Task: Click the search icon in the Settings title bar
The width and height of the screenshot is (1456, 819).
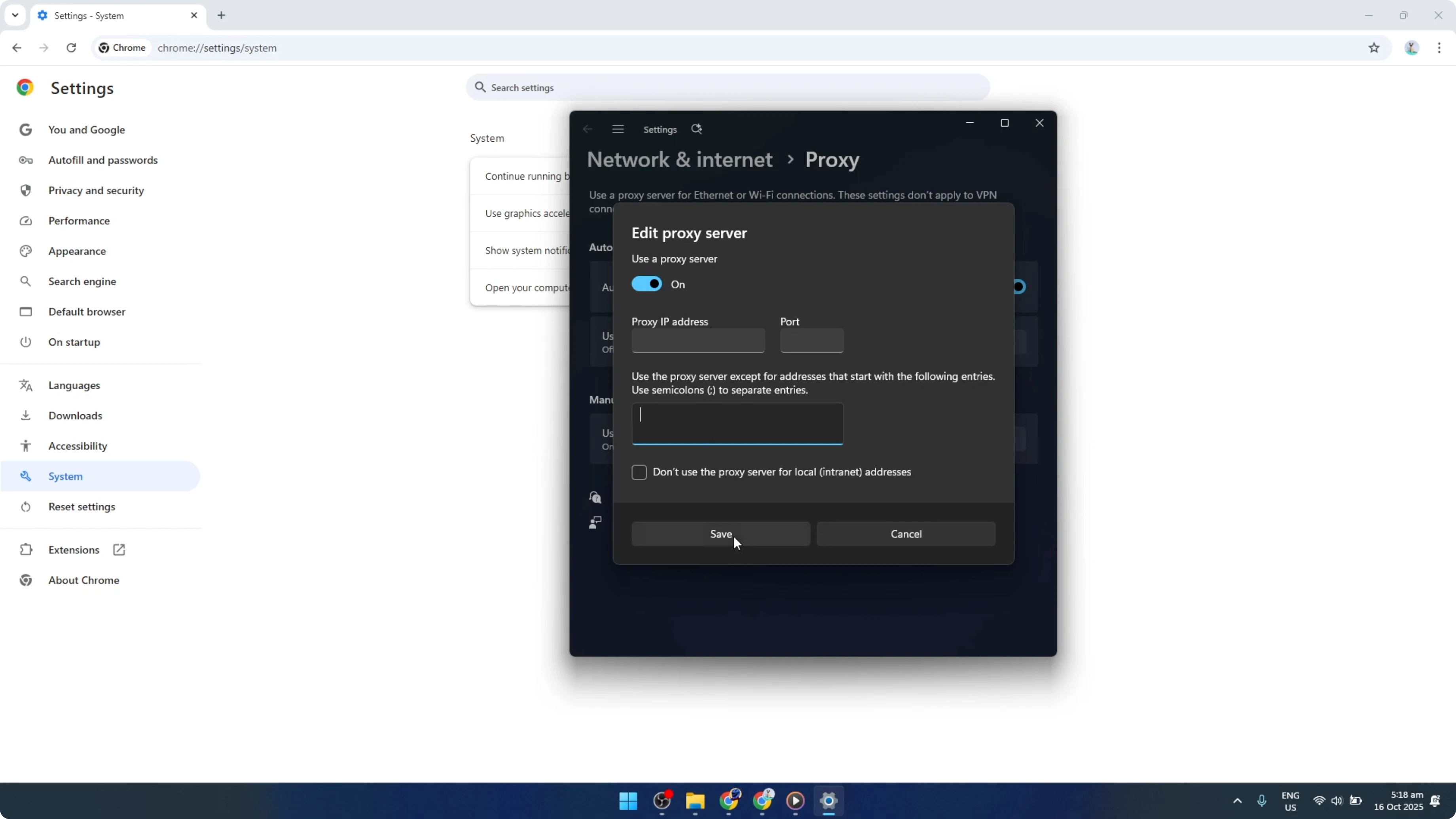Action: tap(697, 129)
